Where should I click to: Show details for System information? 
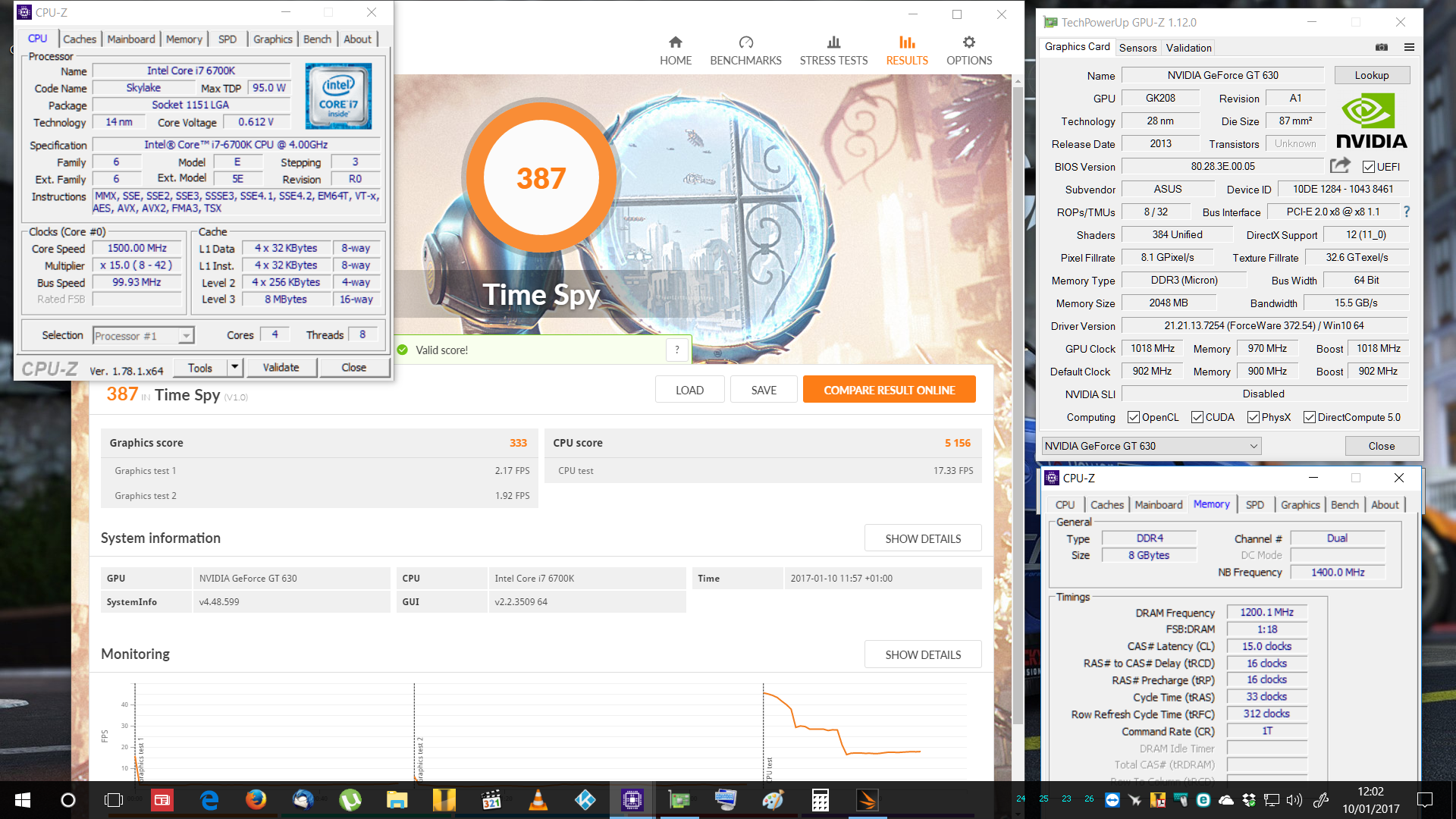pyautogui.click(x=923, y=538)
